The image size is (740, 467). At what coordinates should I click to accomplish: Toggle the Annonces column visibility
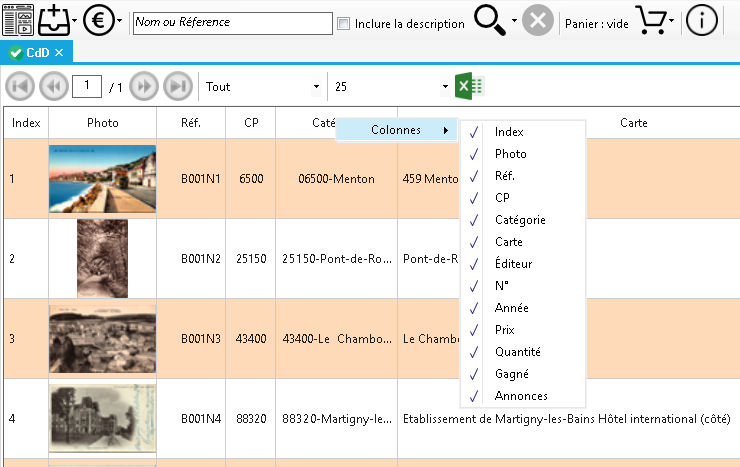[x=521, y=396]
